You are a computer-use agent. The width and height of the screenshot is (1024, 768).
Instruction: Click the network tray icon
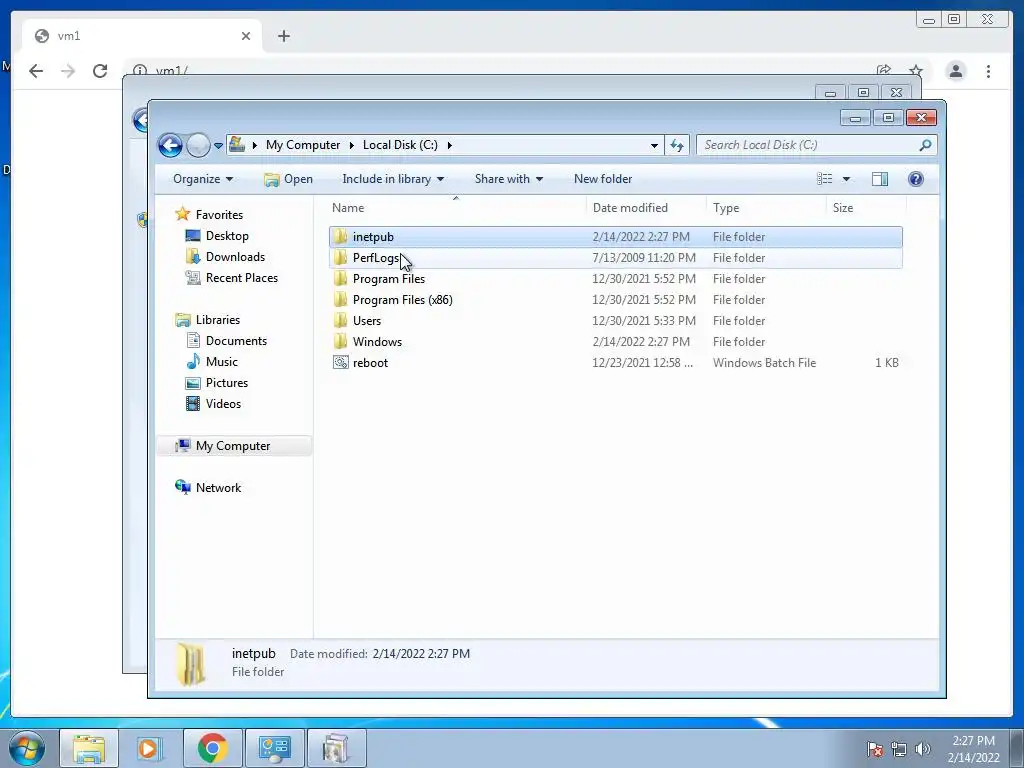pos(899,749)
